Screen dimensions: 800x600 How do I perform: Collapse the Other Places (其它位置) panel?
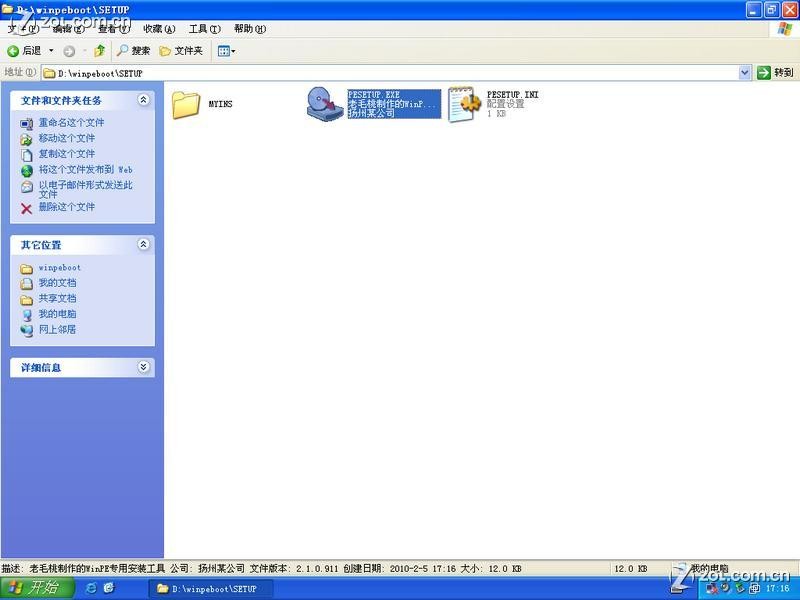click(143, 244)
